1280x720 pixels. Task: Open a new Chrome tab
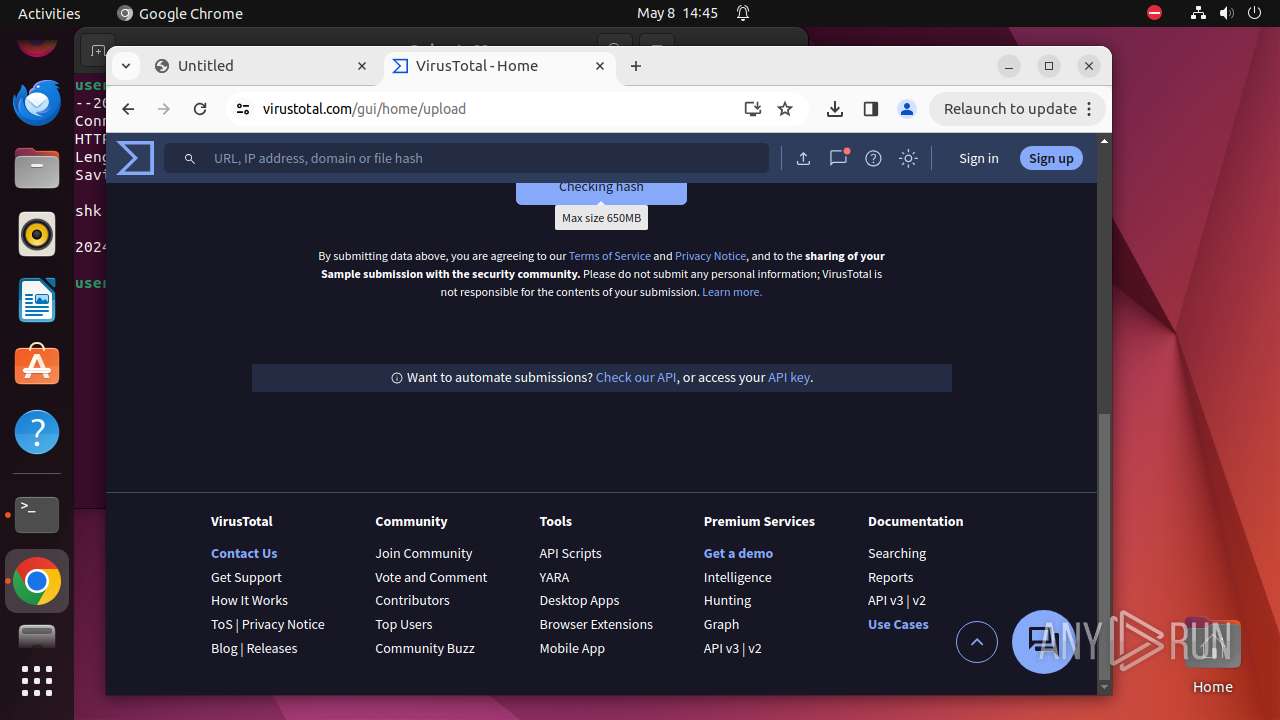click(636, 66)
